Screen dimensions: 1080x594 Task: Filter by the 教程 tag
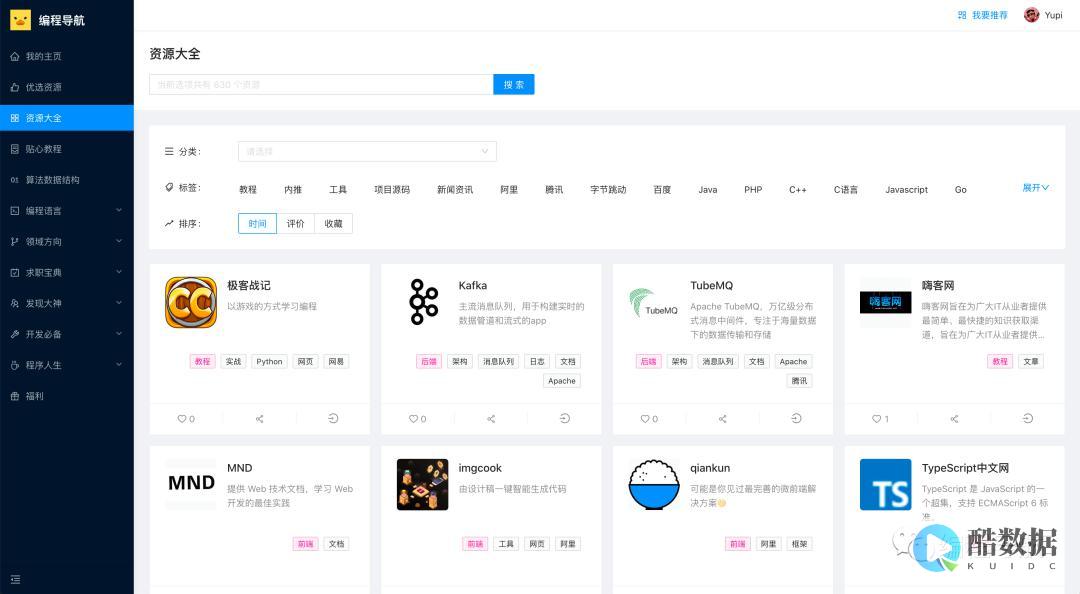pos(248,190)
